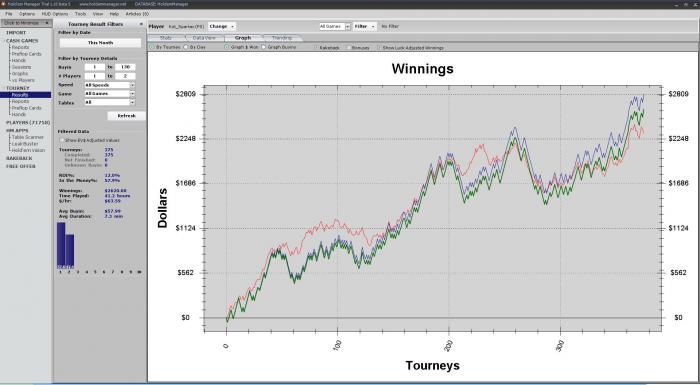The width and height of the screenshot is (700, 385).
Task: Click the Tourneys x-axis label
Action: point(432,365)
